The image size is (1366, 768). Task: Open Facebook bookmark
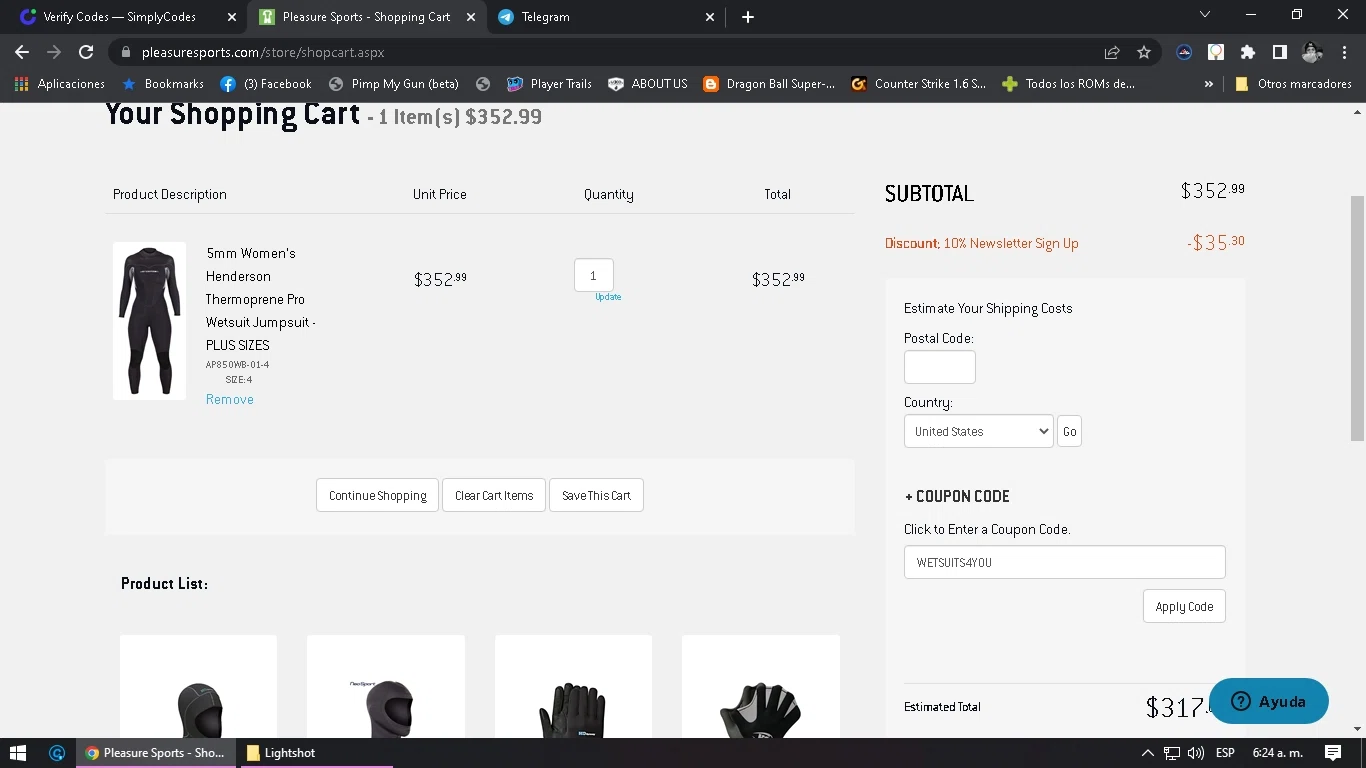pos(266,84)
